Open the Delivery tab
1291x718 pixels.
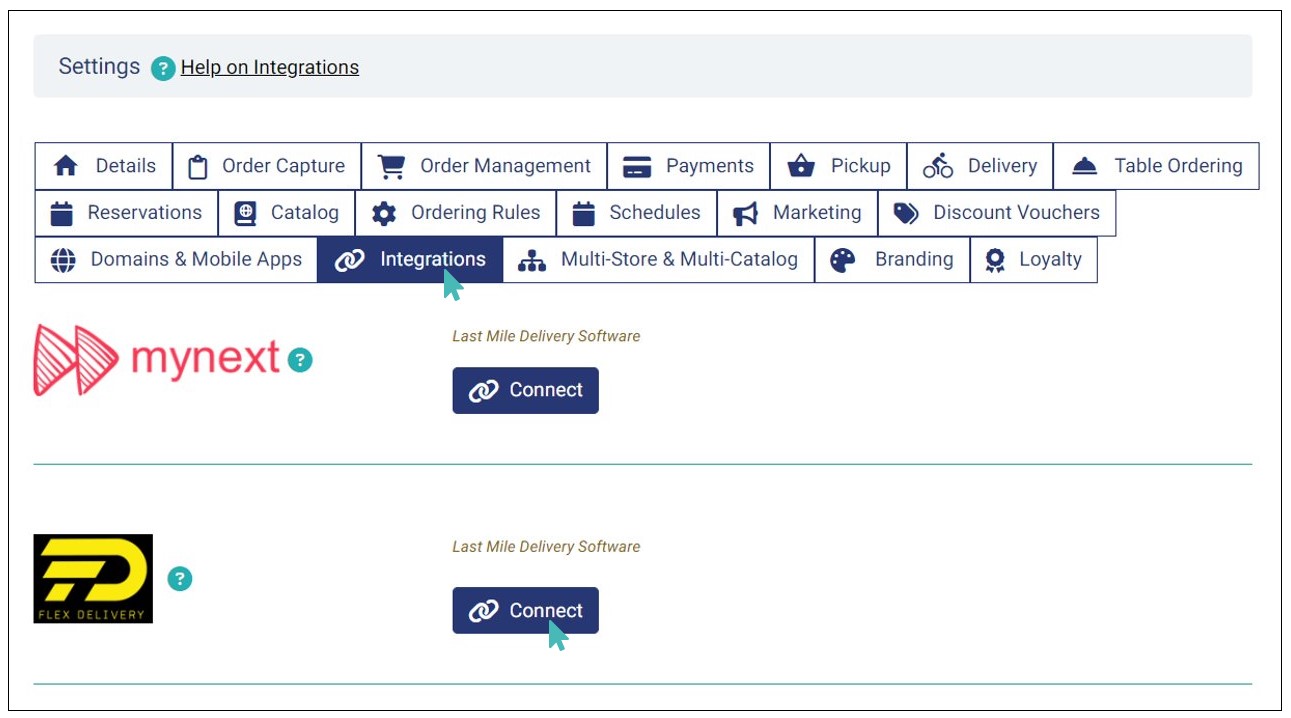pyautogui.click(x=980, y=166)
